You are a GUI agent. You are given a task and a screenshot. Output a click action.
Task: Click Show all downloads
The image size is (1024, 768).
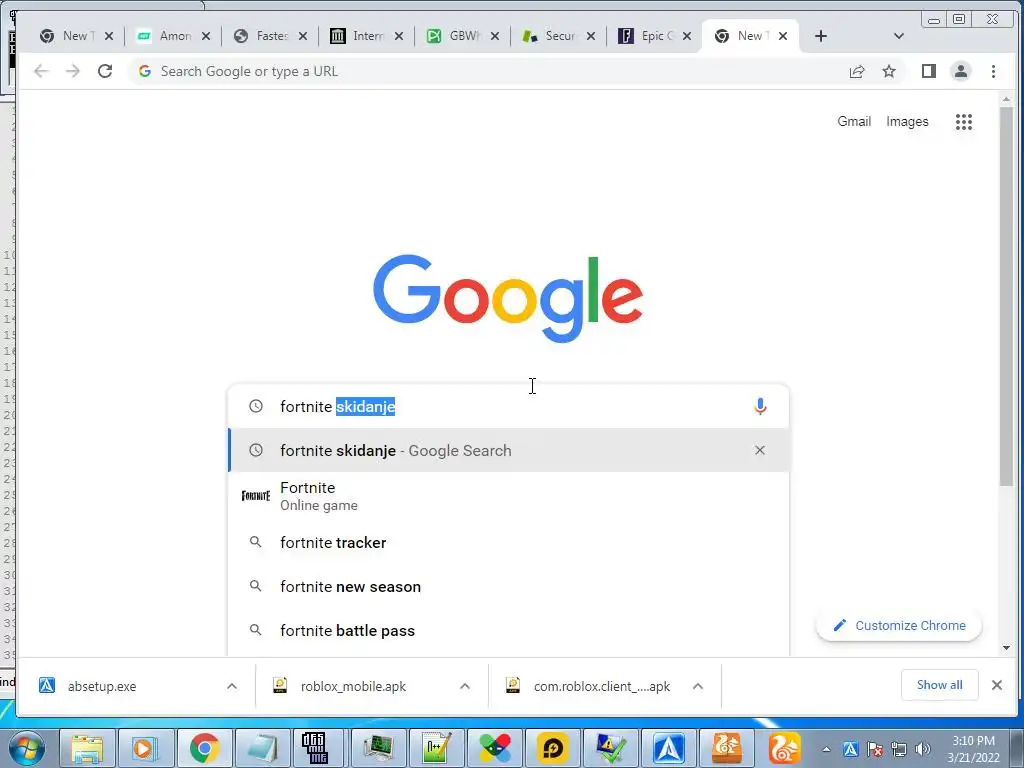pyautogui.click(x=939, y=685)
